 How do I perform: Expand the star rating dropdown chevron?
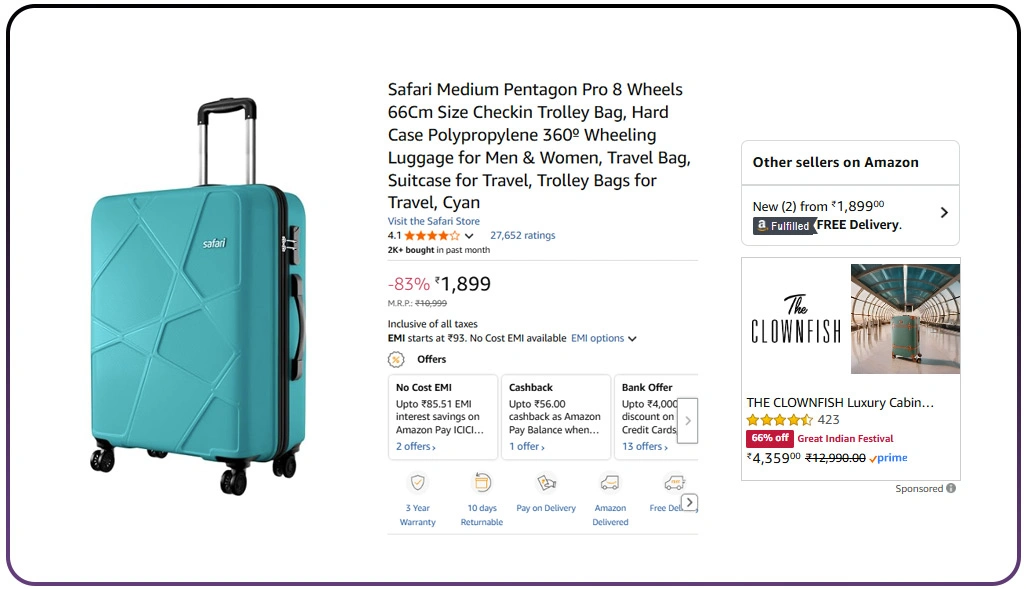click(x=469, y=236)
